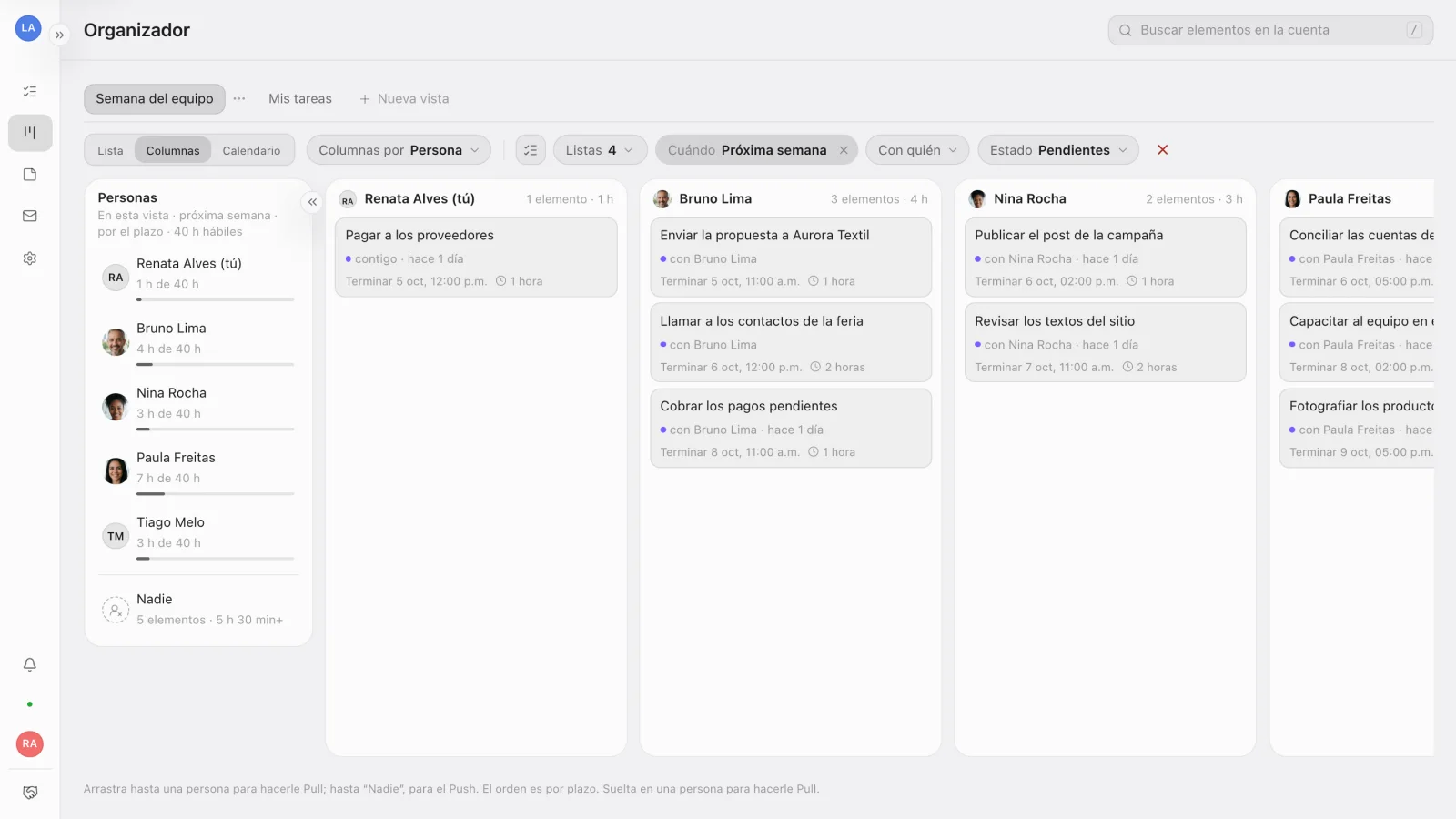Clear all filters with red X

[x=1162, y=150]
